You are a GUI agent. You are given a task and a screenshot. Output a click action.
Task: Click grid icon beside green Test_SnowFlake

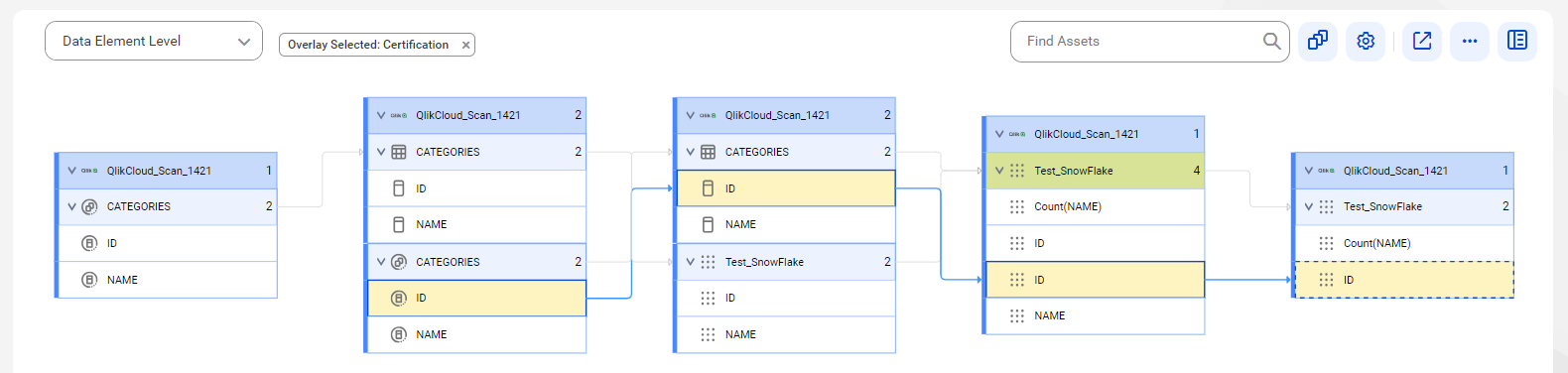pos(1017,171)
